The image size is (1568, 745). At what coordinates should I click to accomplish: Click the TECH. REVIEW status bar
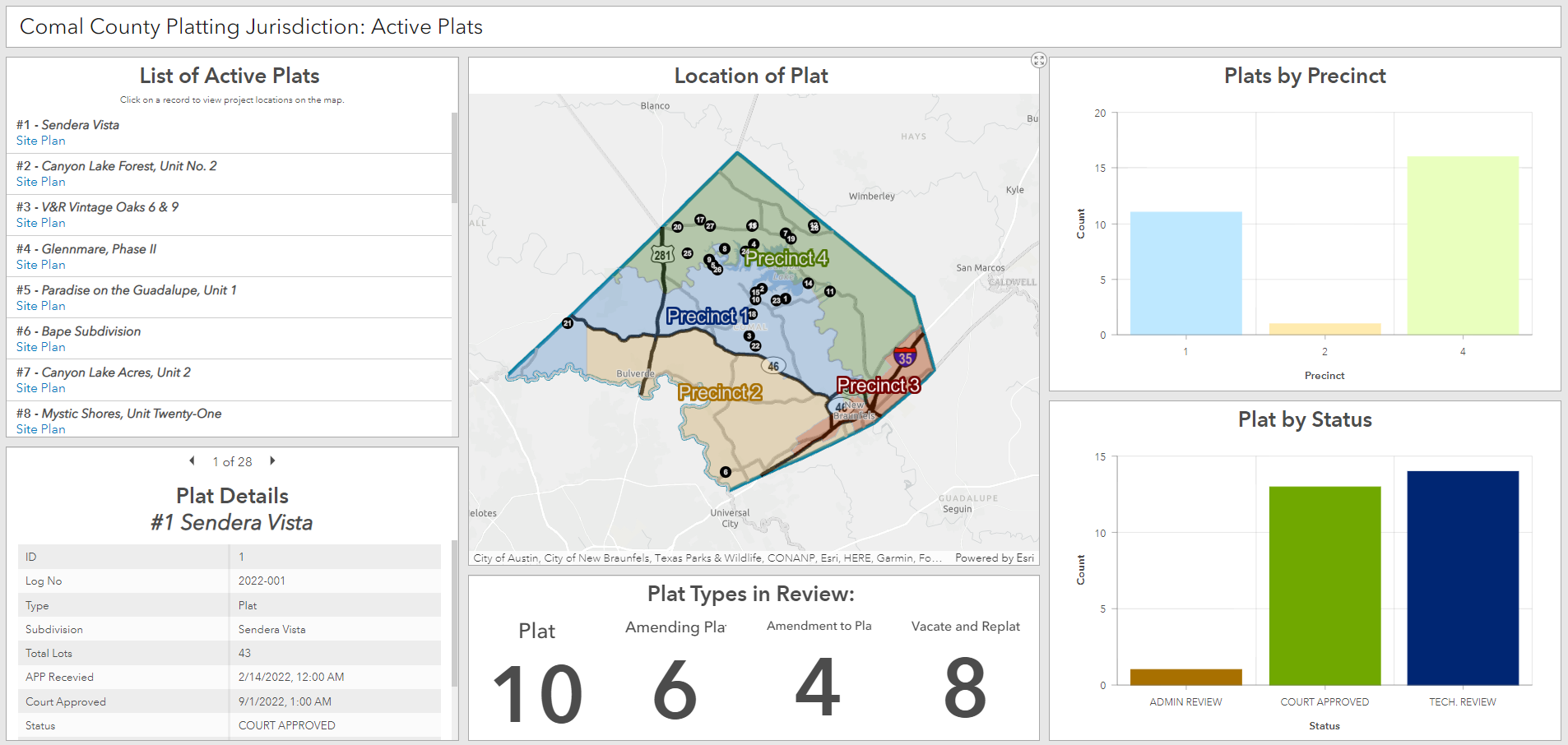point(1462,577)
